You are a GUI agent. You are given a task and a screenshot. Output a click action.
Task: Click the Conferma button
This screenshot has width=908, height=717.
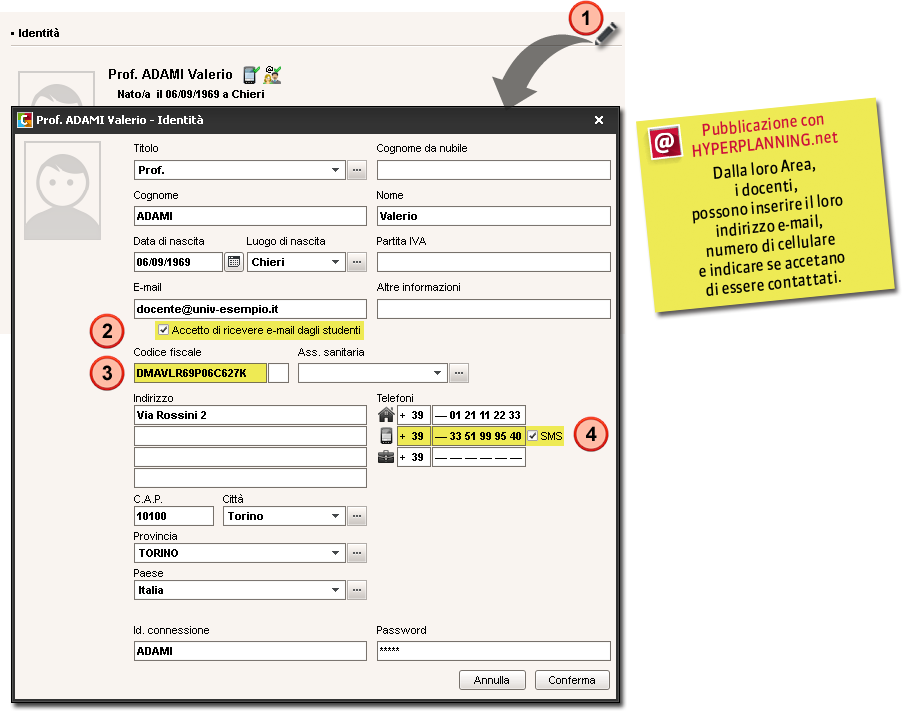tap(572, 680)
